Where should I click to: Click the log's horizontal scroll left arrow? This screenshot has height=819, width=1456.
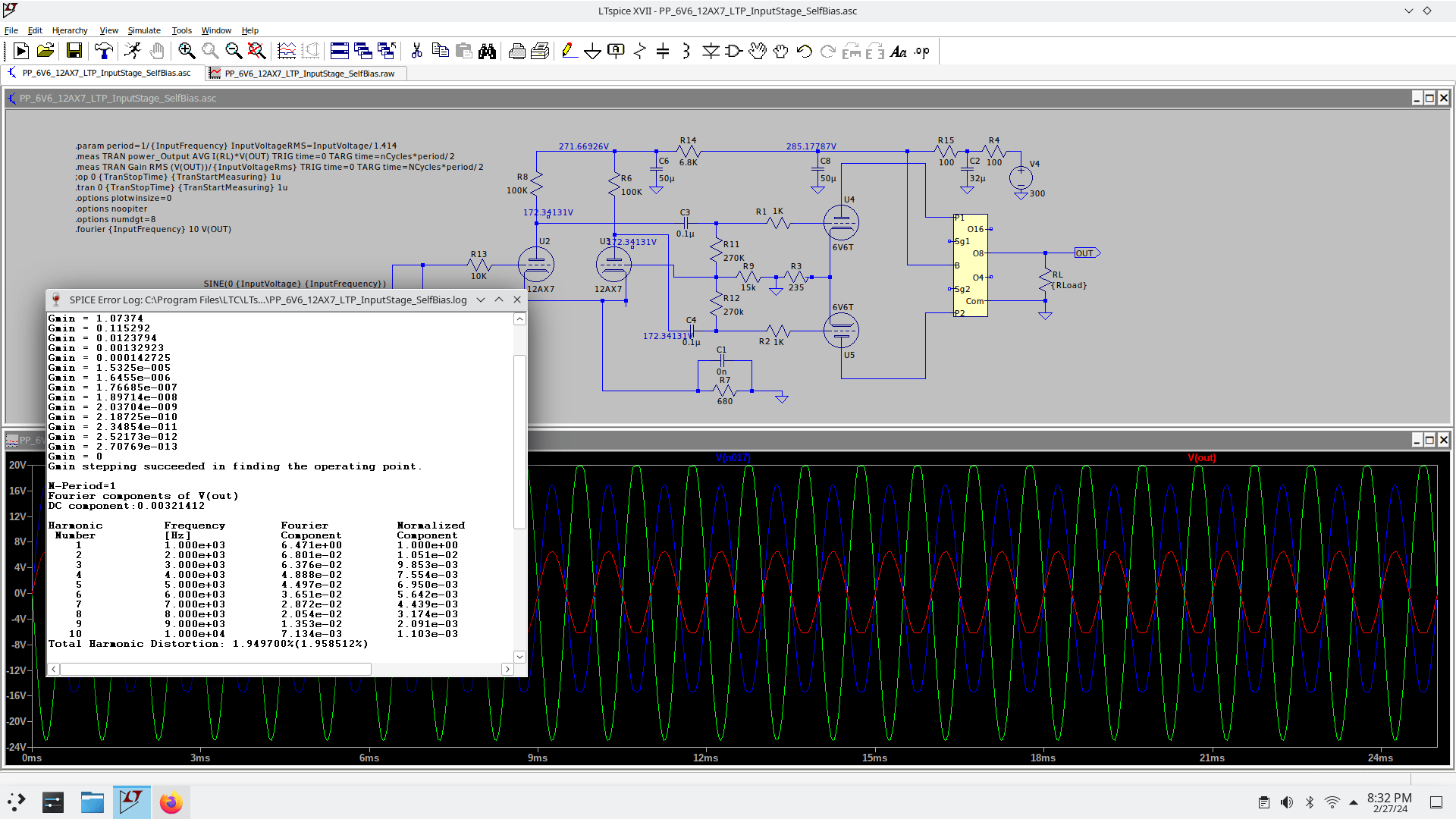click(x=54, y=669)
